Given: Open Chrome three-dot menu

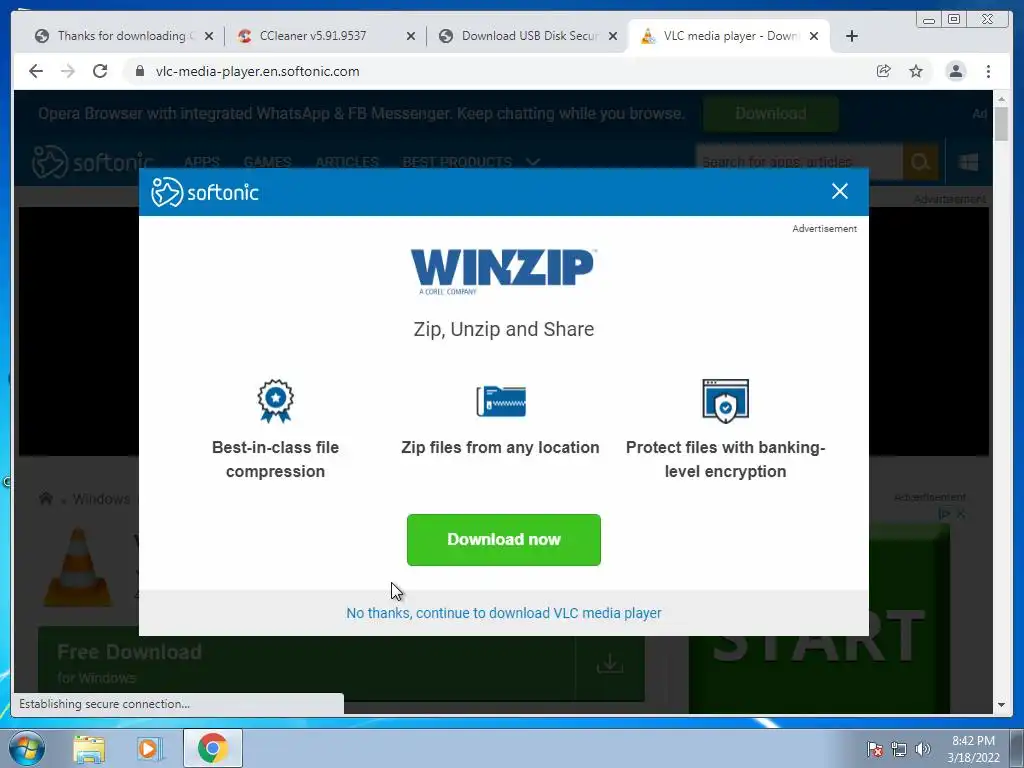Looking at the screenshot, I should [x=988, y=71].
